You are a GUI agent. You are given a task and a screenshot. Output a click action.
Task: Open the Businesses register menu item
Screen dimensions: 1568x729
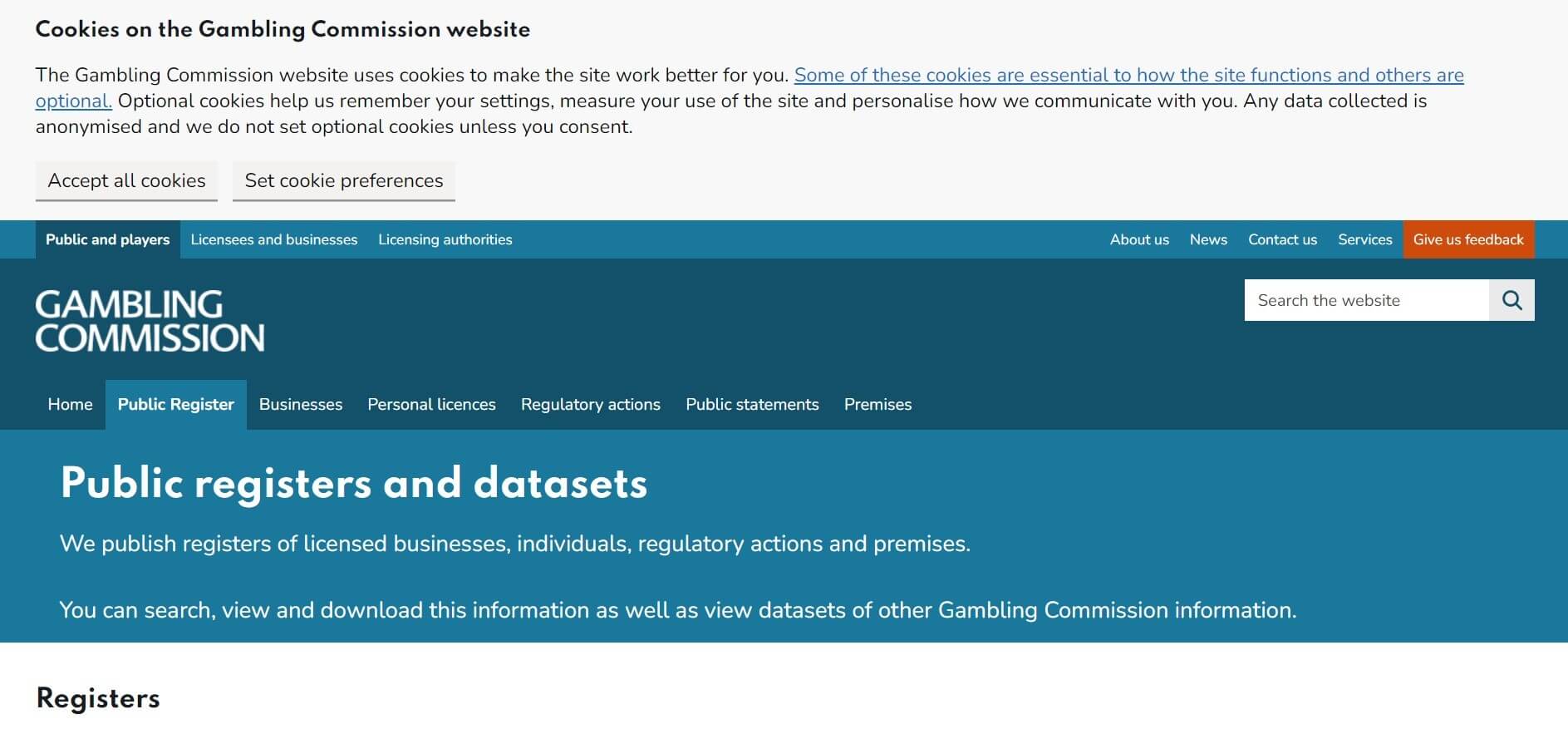(300, 404)
